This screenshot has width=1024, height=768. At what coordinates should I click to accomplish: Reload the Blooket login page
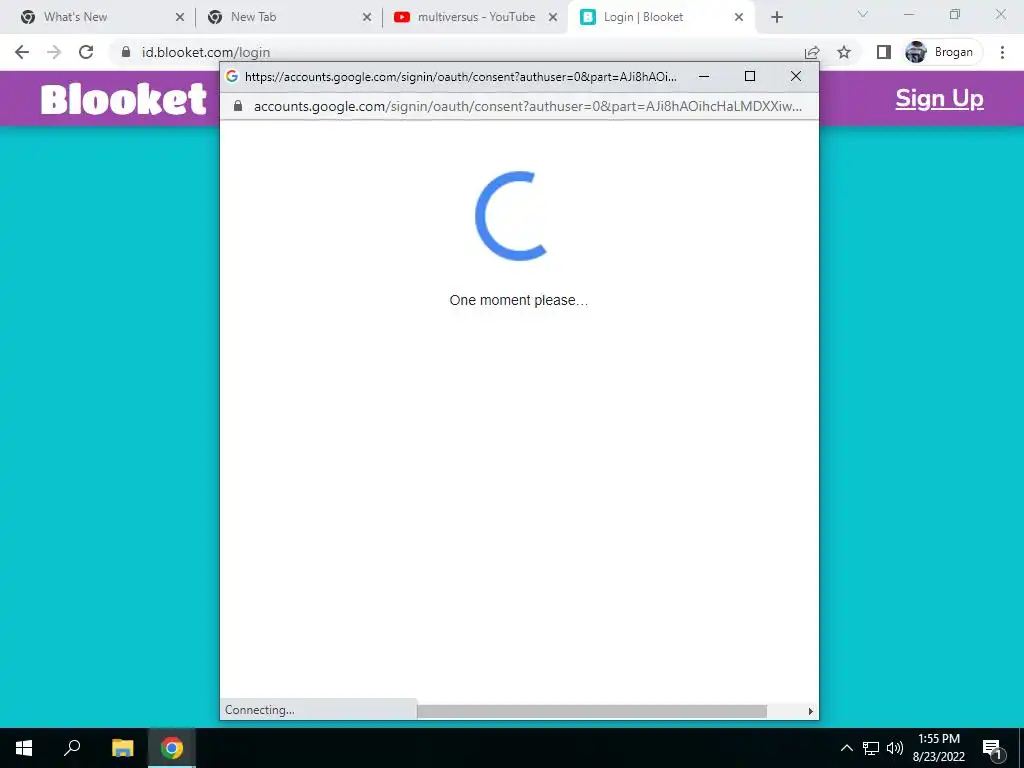[x=86, y=52]
